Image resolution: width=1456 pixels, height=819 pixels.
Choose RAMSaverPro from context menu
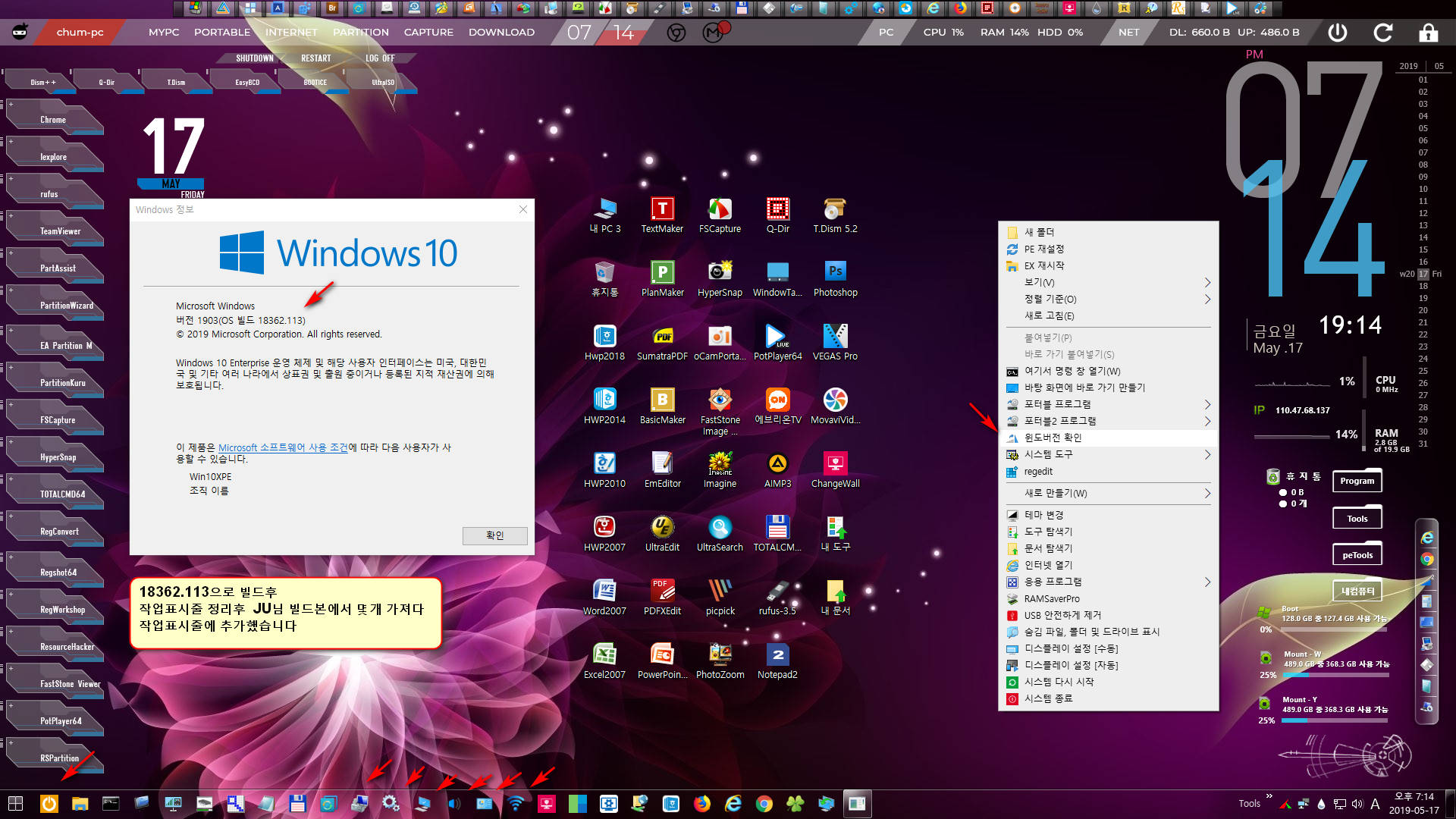(x=1109, y=598)
